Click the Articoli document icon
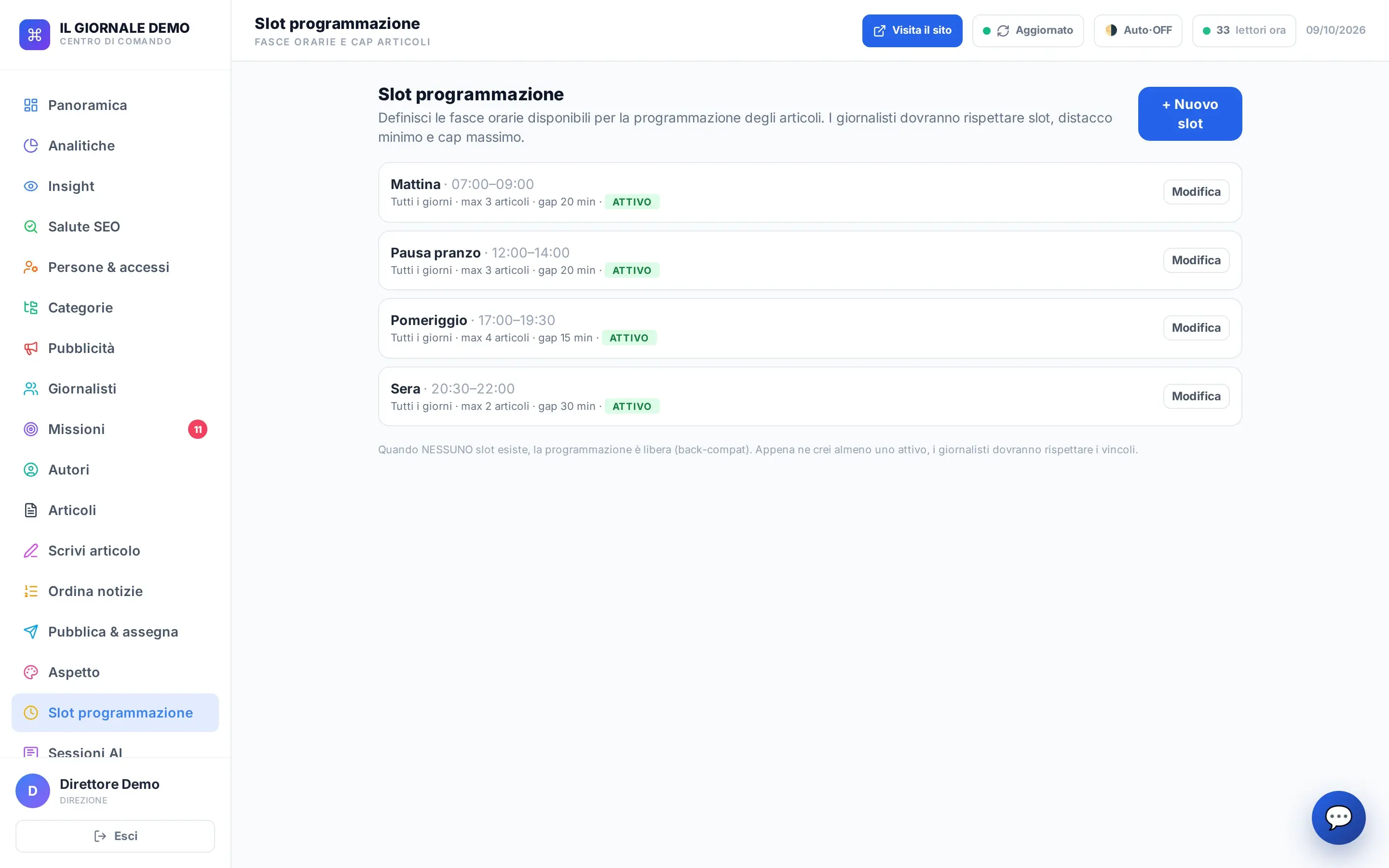The width and height of the screenshot is (1389, 868). [x=31, y=510]
